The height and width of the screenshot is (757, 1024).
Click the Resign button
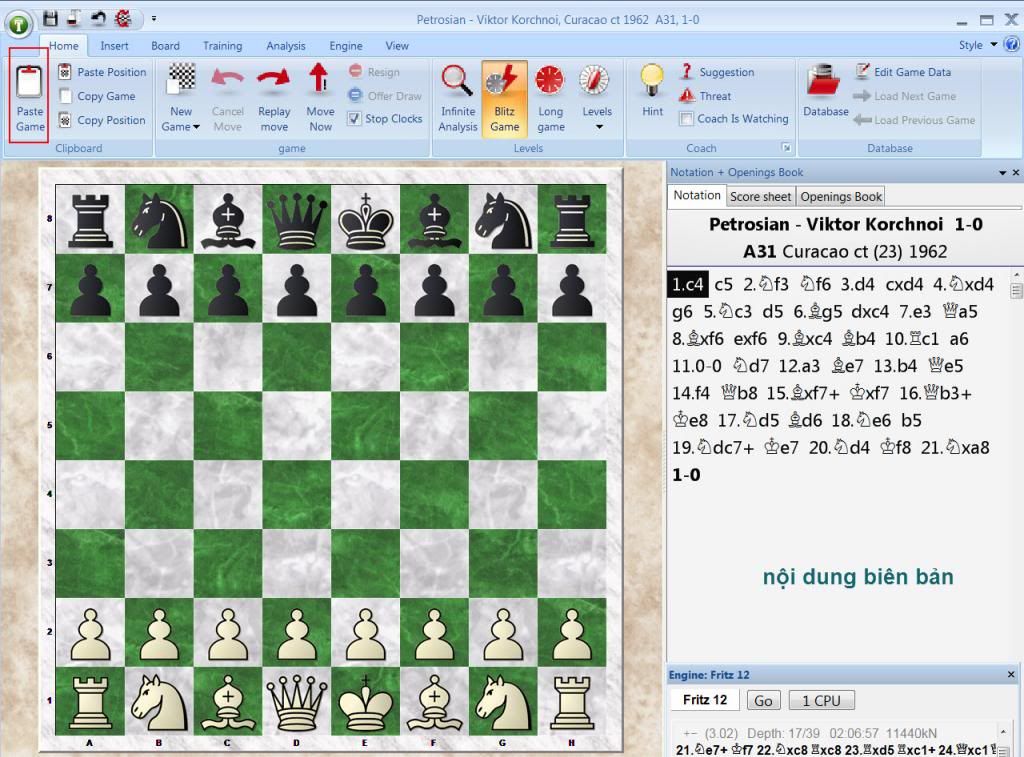pyautogui.click(x=374, y=72)
